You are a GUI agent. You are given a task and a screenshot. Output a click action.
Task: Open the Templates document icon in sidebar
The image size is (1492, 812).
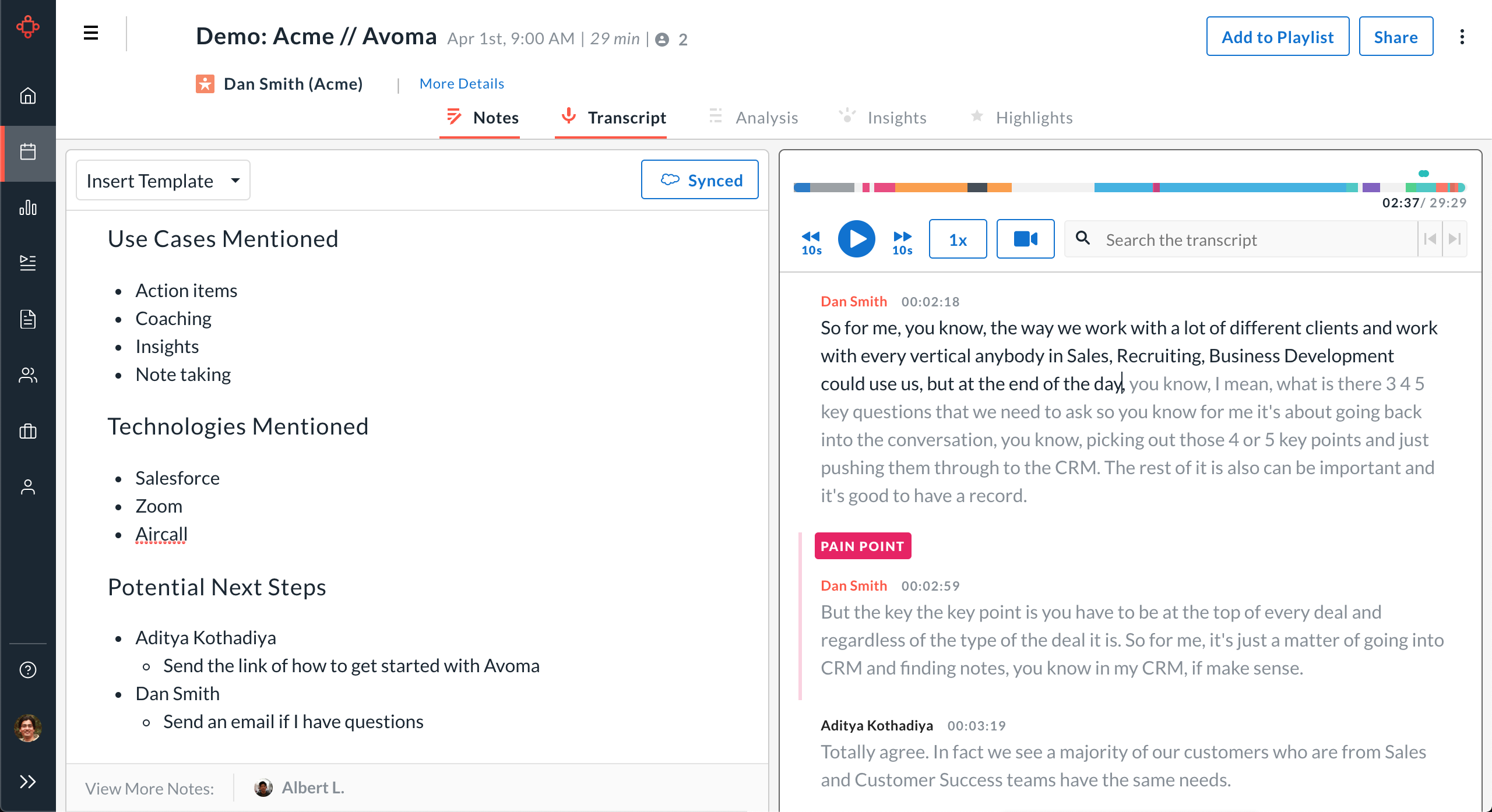point(27,319)
